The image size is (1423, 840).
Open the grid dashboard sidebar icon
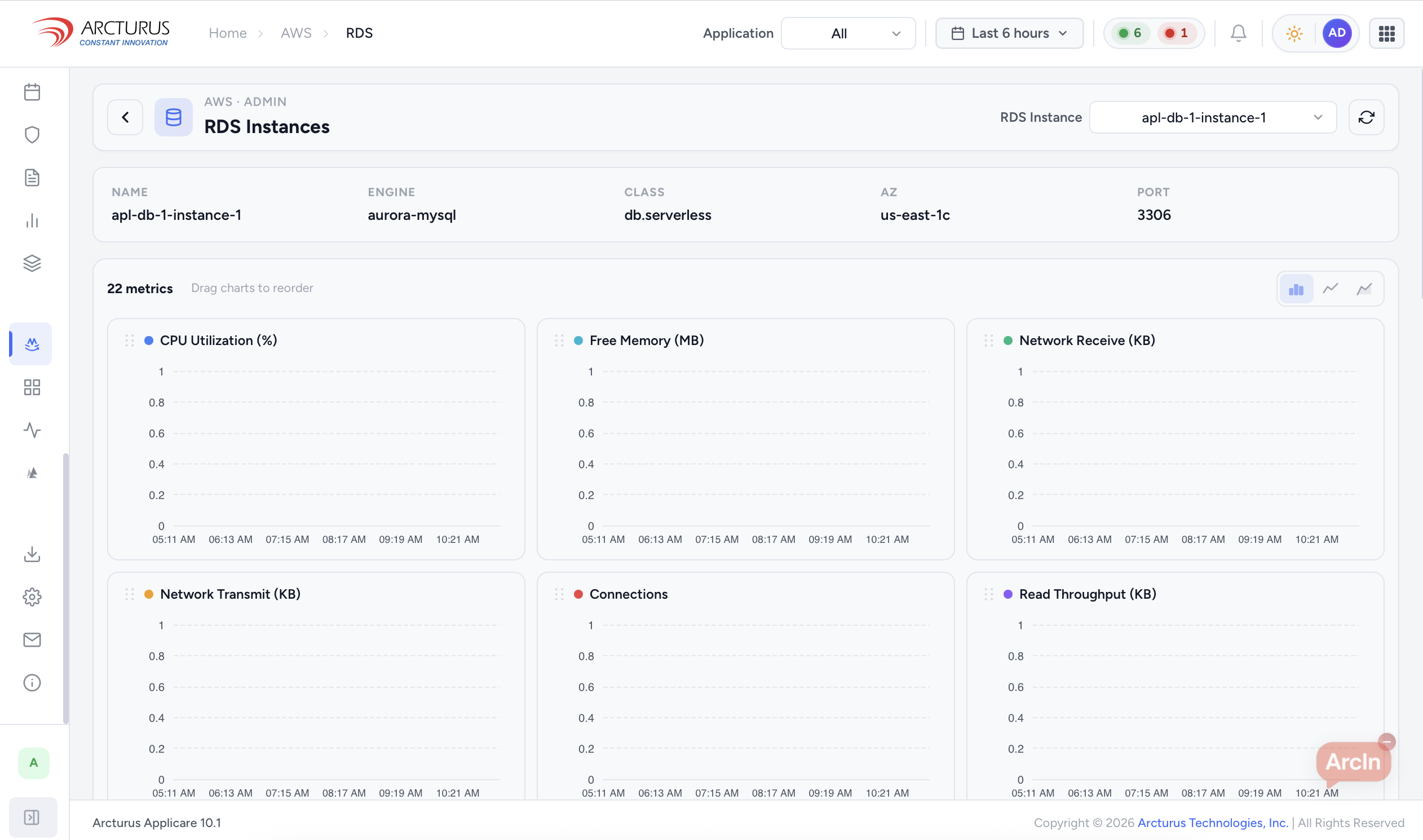(32, 388)
